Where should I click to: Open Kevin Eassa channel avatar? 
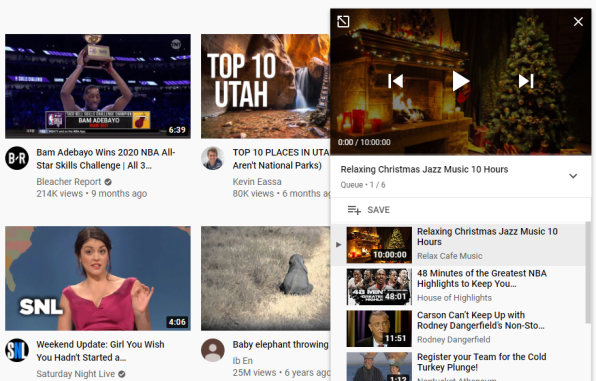pyautogui.click(x=212, y=158)
